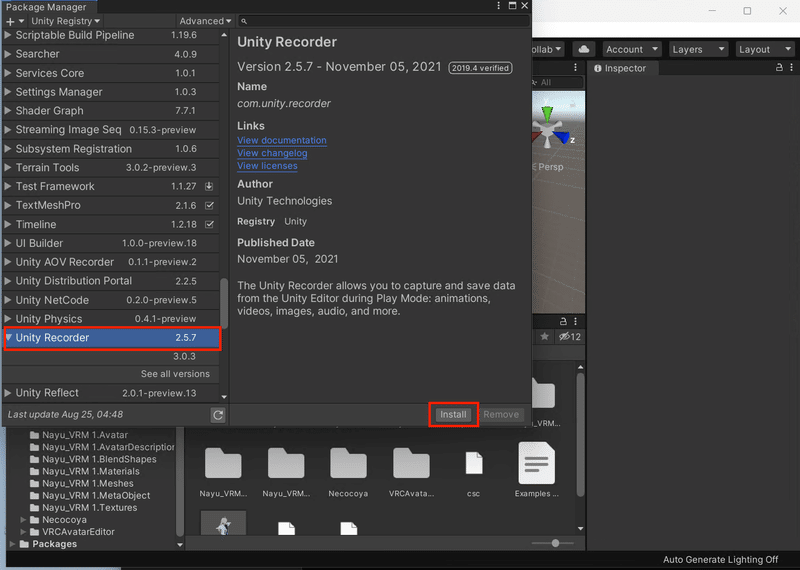Open the Inspector panel options menu
800x570 pixels.
click(791, 67)
